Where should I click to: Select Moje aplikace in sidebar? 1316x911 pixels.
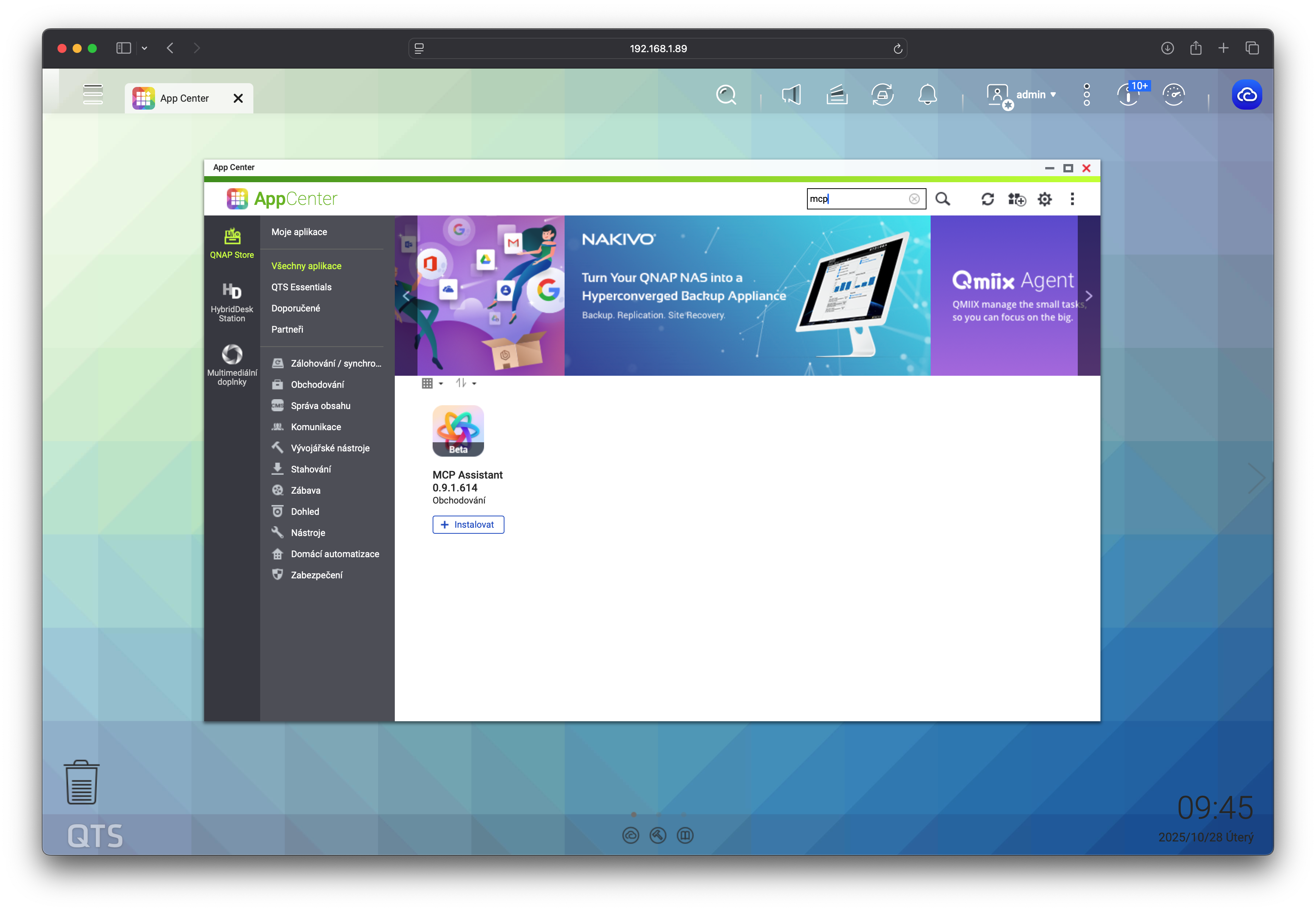point(299,232)
